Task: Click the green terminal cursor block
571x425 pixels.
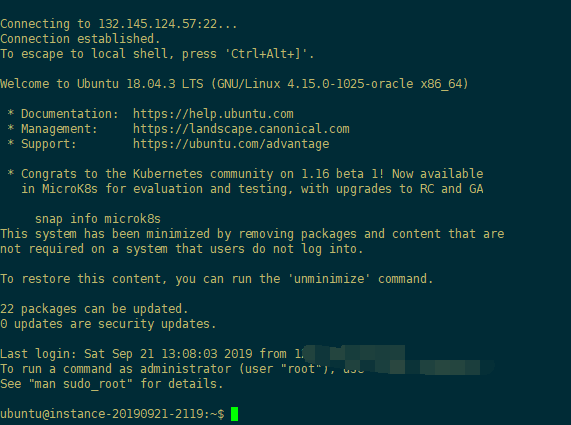Action: click(235, 414)
